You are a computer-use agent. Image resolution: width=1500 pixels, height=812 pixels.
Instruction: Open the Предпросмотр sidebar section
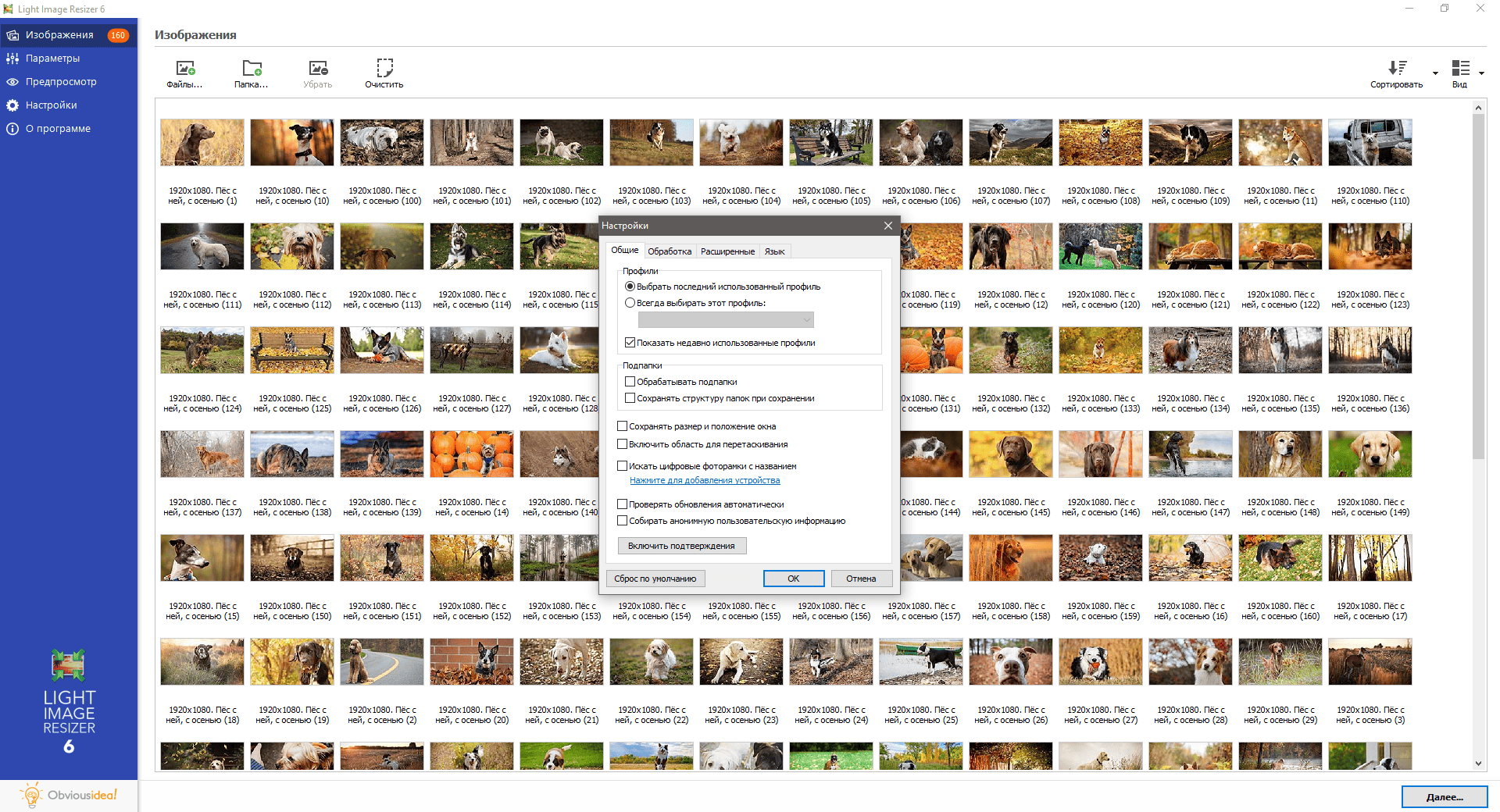pyautogui.click(x=69, y=82)
